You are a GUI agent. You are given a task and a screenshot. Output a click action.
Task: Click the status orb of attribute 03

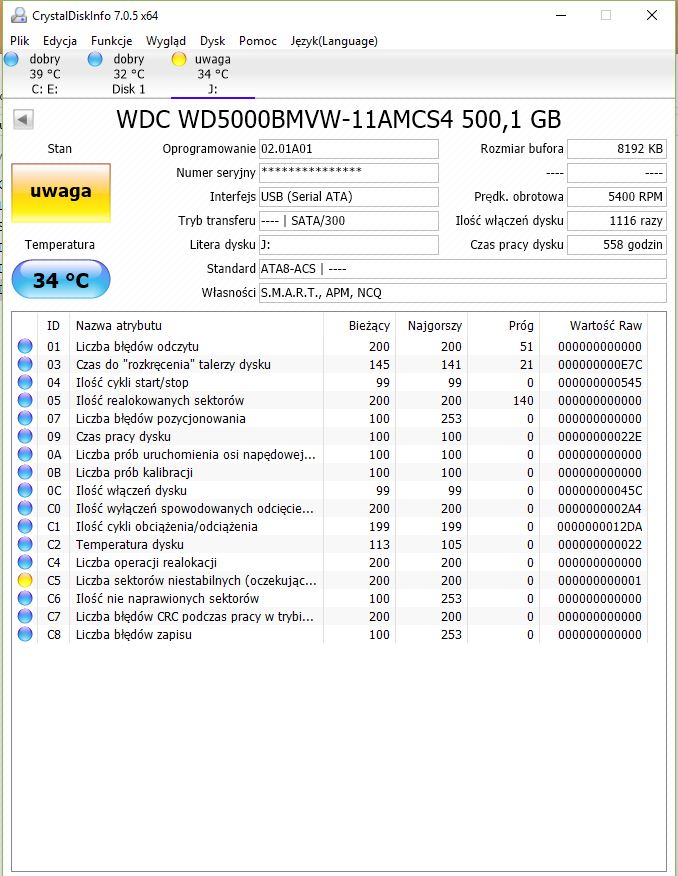tap(25, 364)
